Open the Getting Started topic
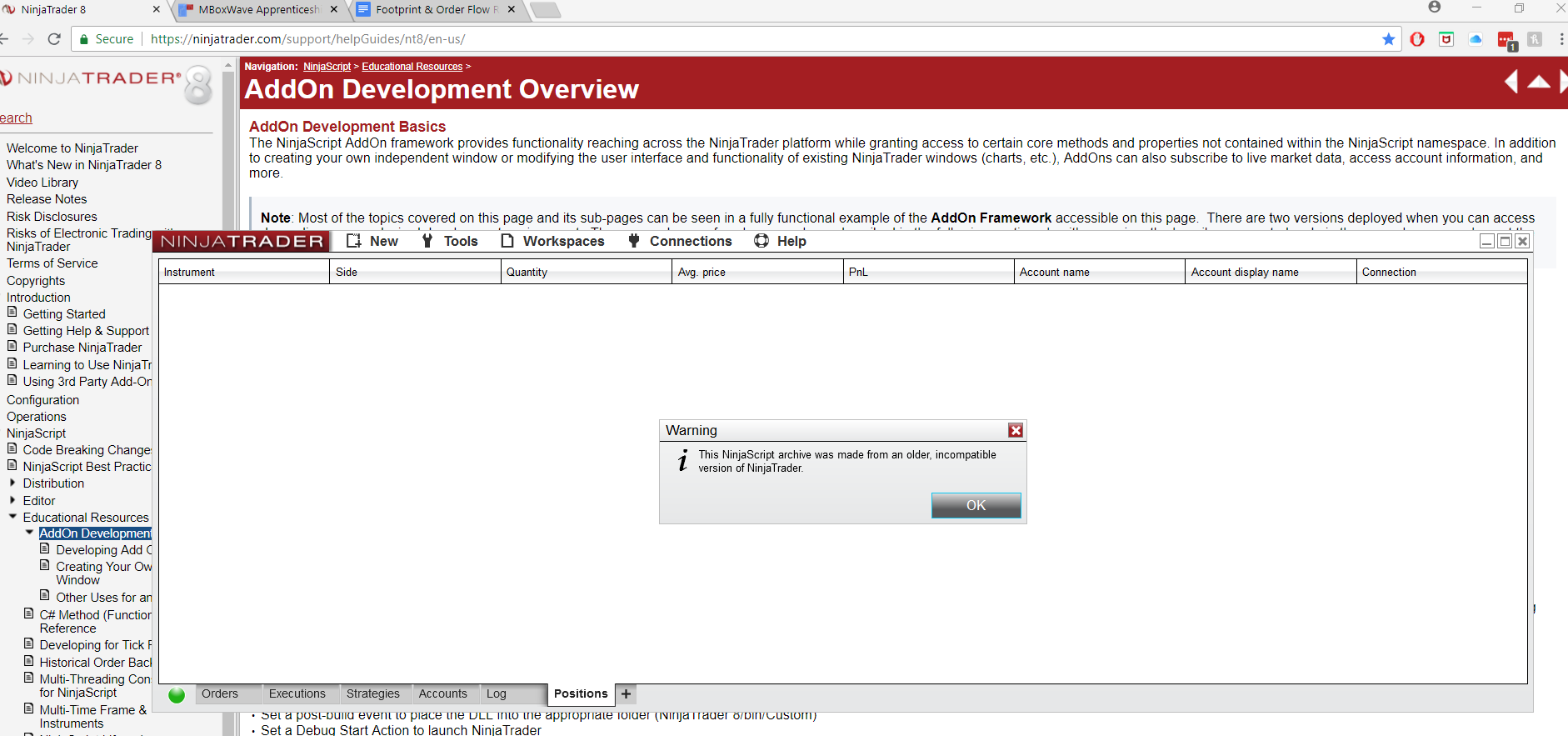Image resolution: width=1568 pixels, height=736 pixels. [64, 314]
